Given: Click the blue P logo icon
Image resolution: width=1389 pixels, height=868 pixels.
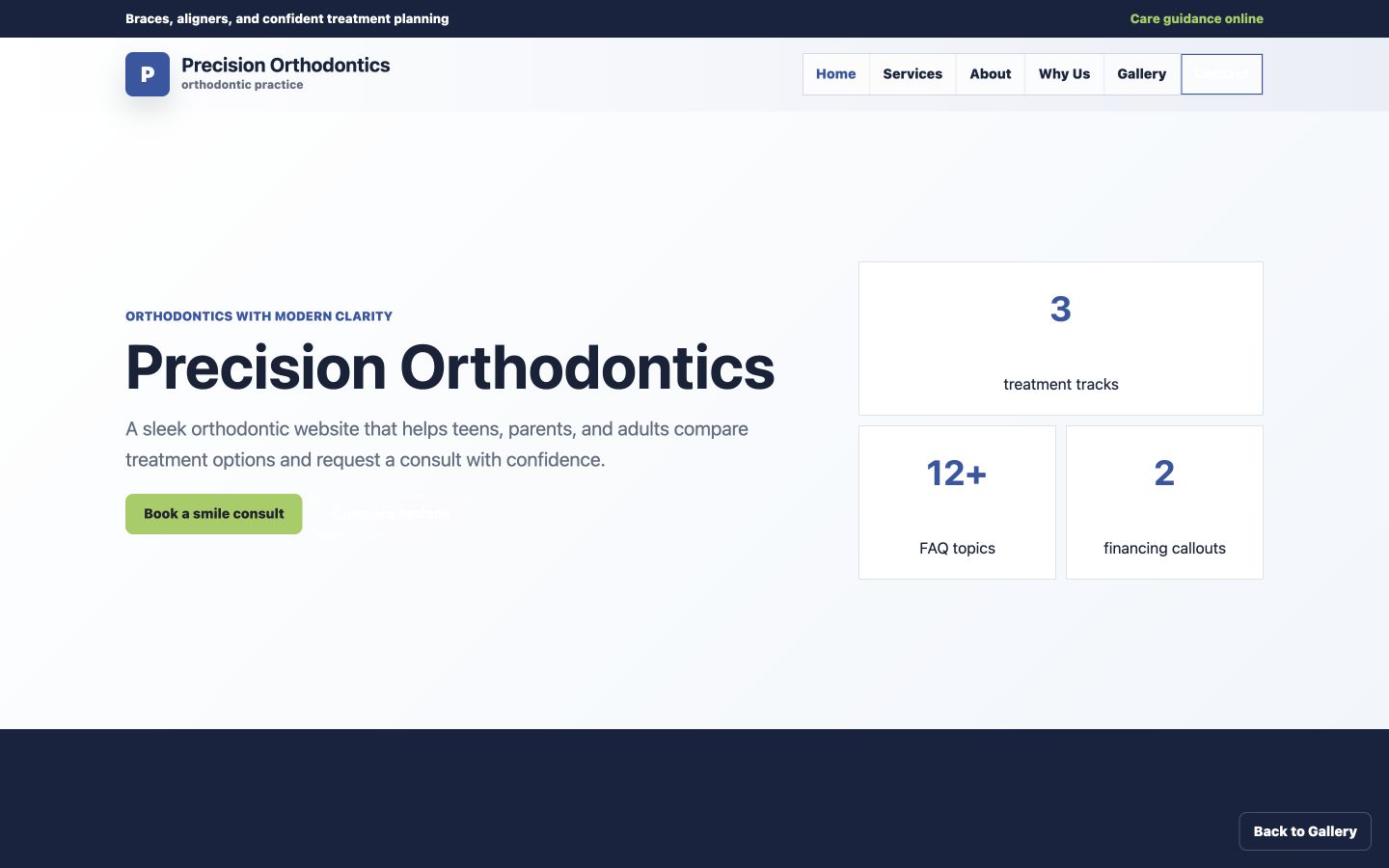Looking at the screenshot, I should click(x=148, y=74).
